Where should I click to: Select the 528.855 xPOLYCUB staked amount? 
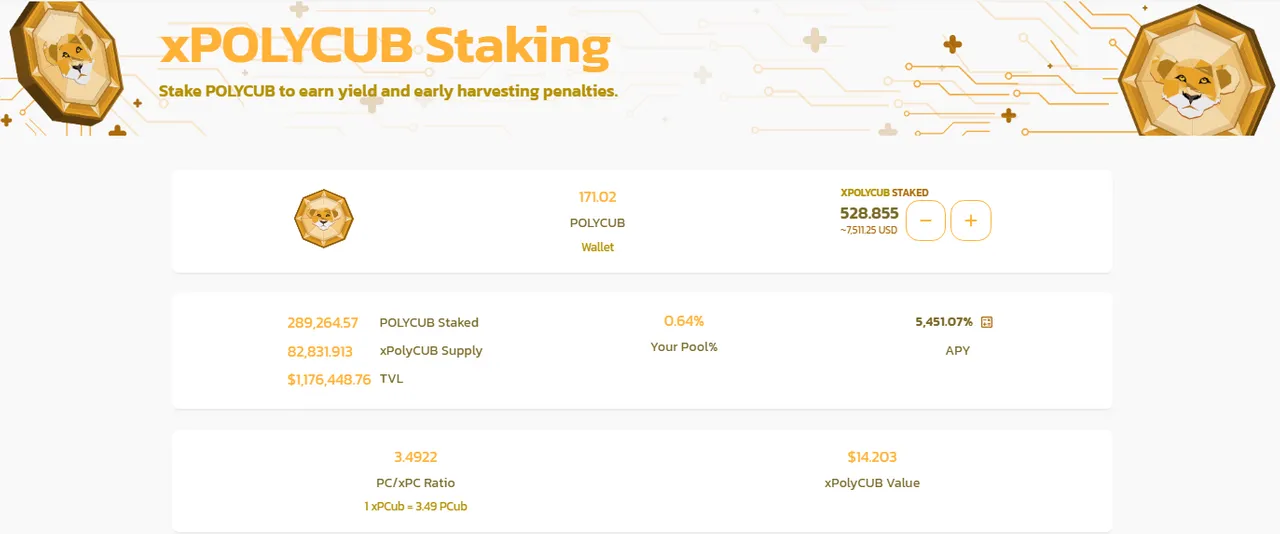(869, 213)
